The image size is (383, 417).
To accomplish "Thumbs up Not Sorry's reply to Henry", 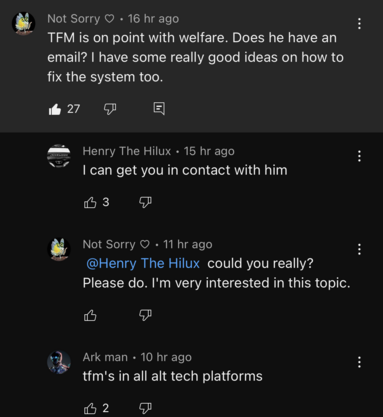I will point(90,315).
